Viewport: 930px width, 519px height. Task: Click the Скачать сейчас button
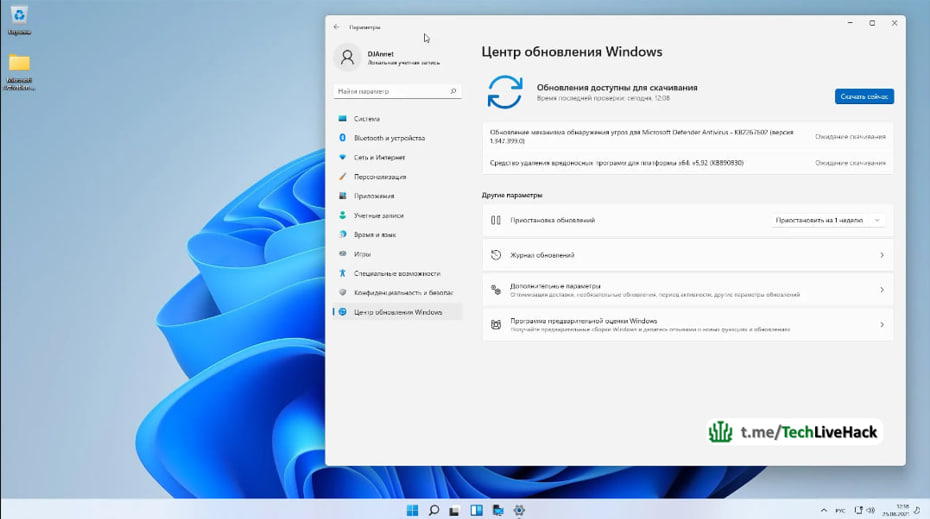coord(864,97)
